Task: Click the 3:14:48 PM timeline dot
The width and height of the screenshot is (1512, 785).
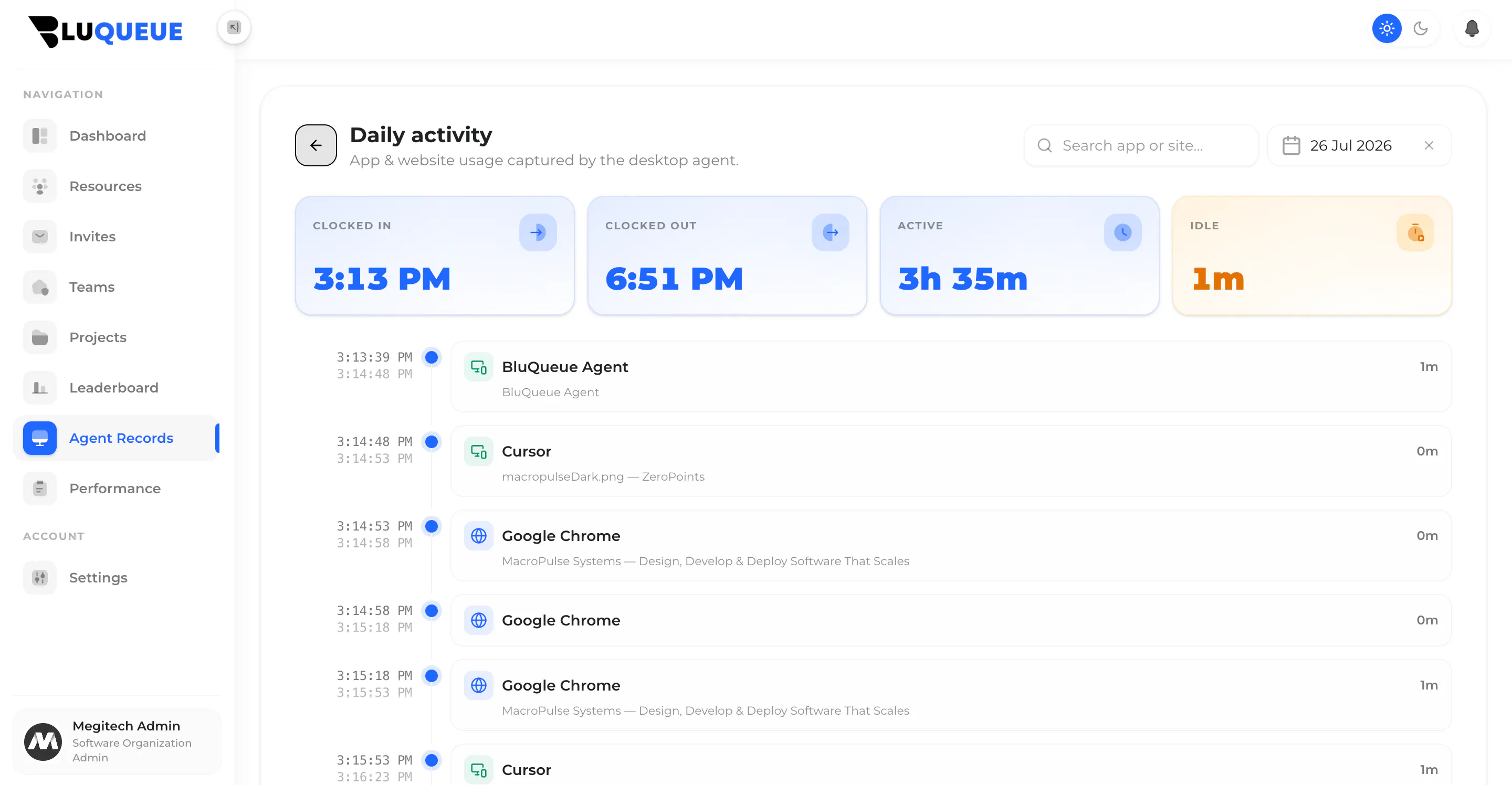Action: (x=432, y=442)
